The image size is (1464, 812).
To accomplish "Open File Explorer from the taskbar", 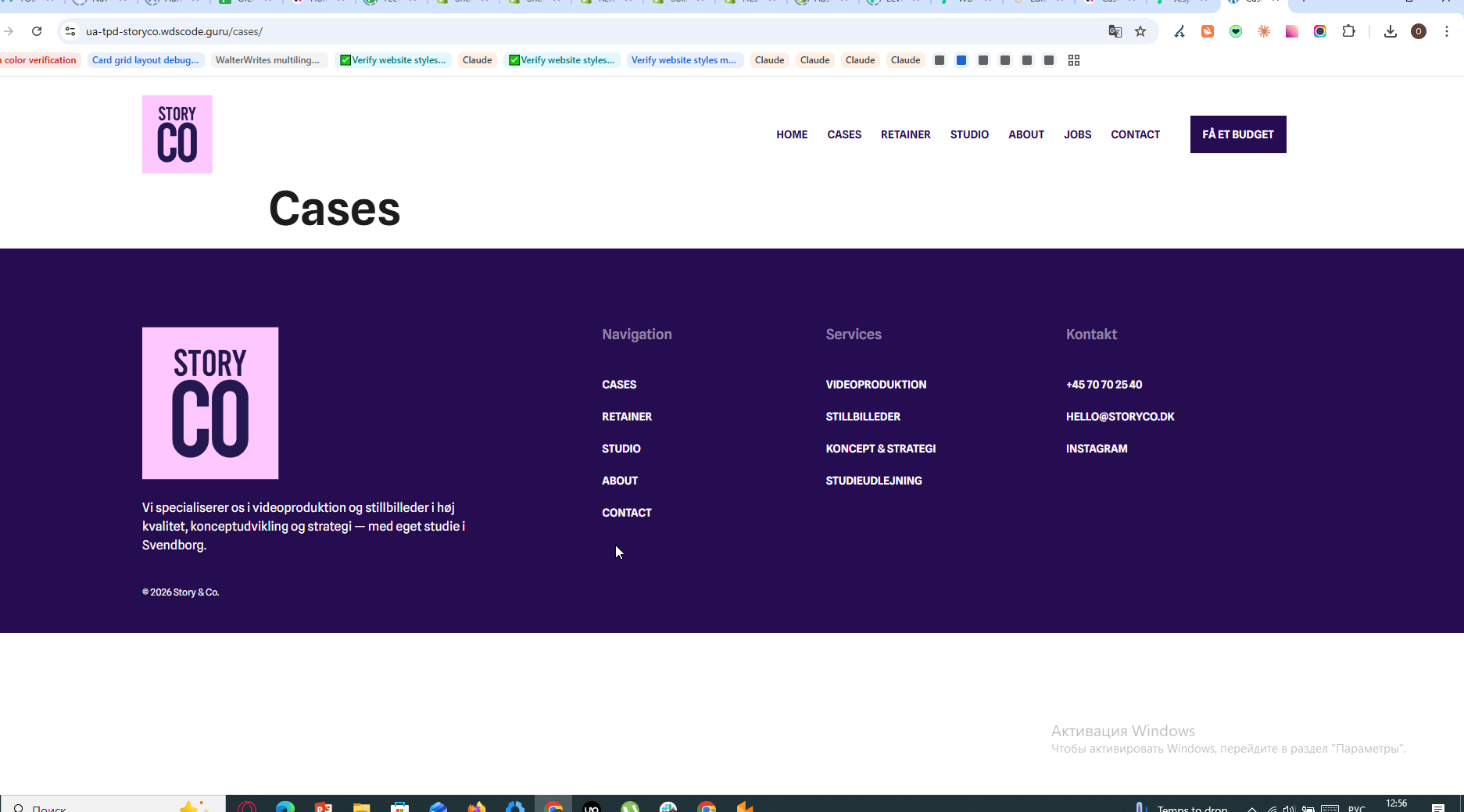I will point(361,807).
